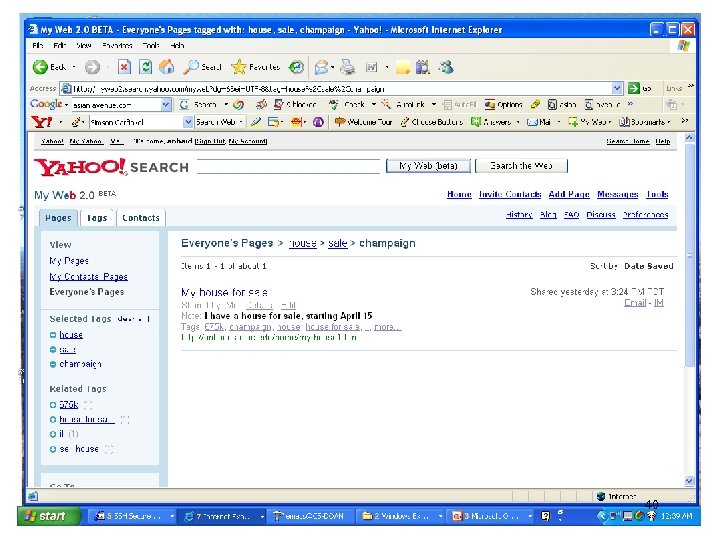Click the Print icon
The image size is (720, 540).
coord(348,68)
